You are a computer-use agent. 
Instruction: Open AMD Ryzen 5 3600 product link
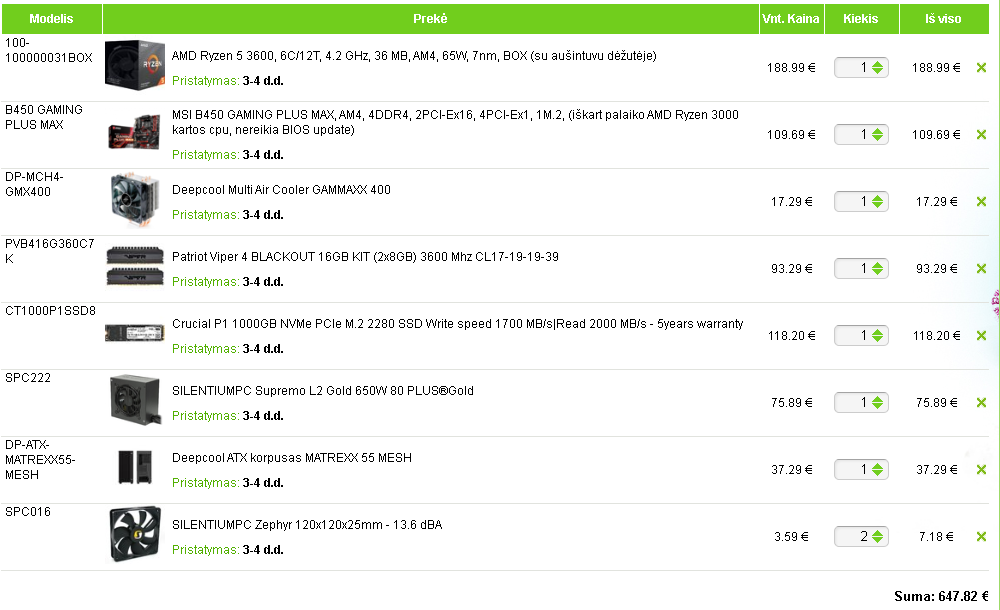pos(414,56)
